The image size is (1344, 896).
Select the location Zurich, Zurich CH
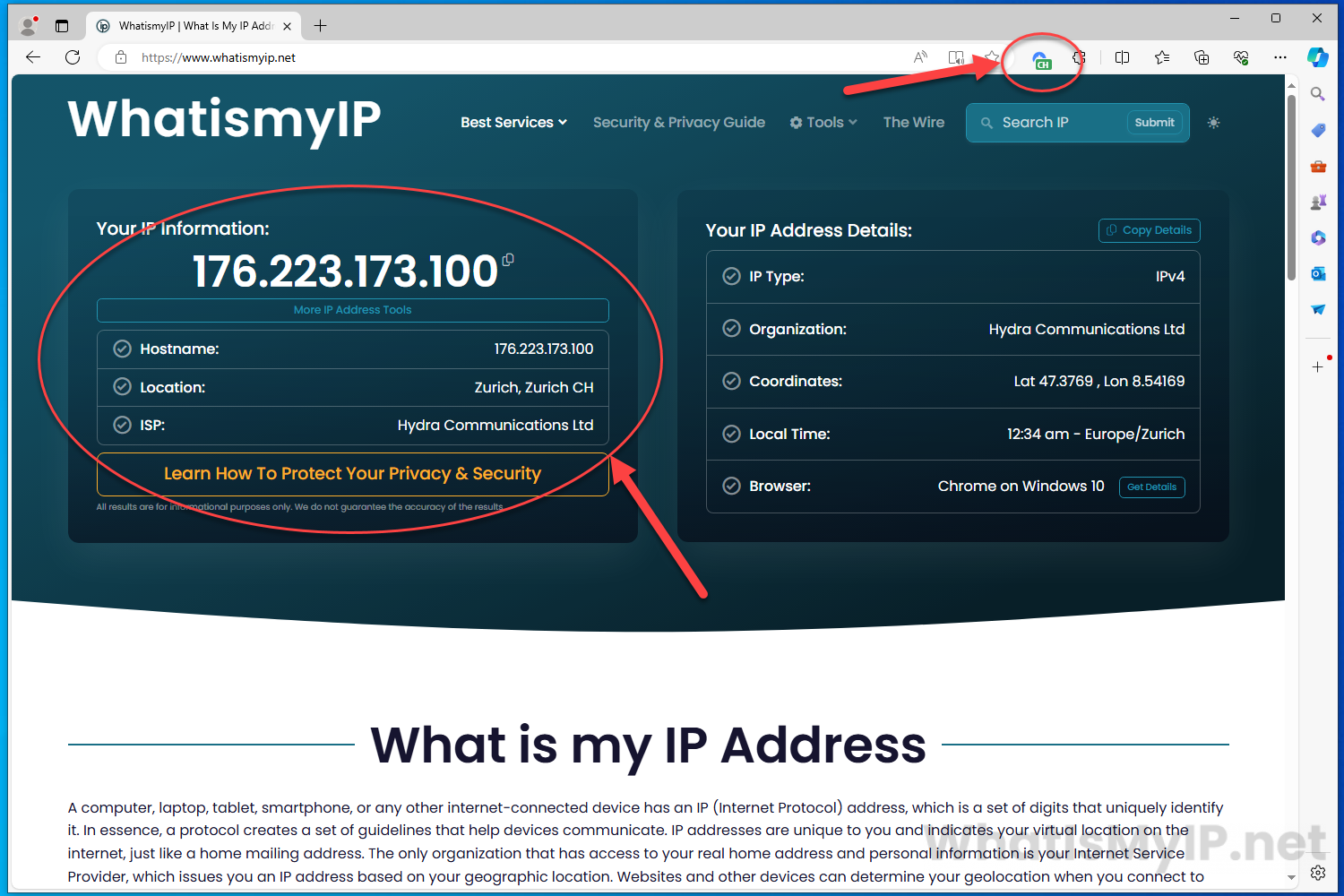click(x=534, y=387)
